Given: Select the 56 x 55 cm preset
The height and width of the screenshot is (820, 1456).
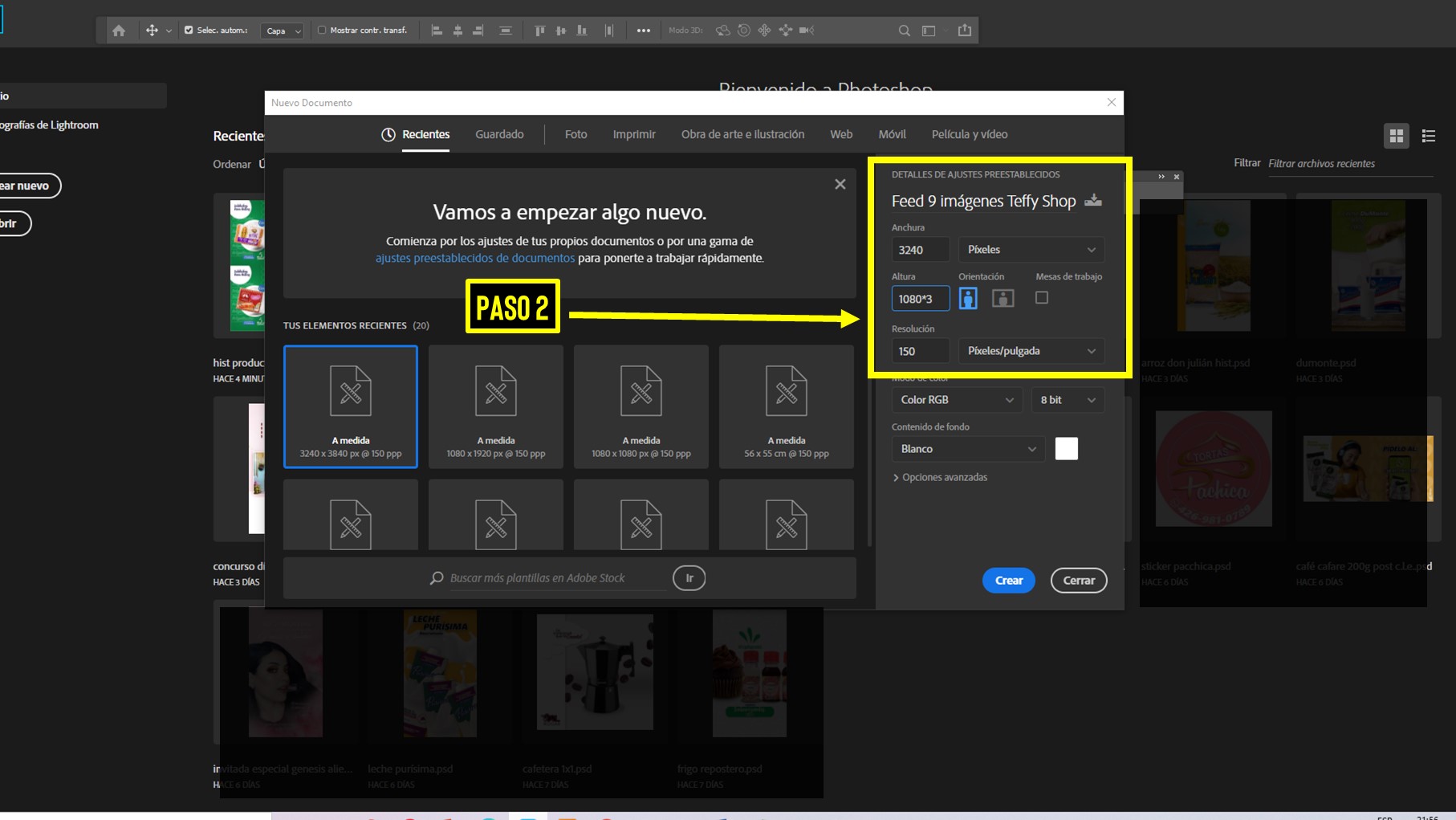Looking at the screenshot, I should 787,406.
